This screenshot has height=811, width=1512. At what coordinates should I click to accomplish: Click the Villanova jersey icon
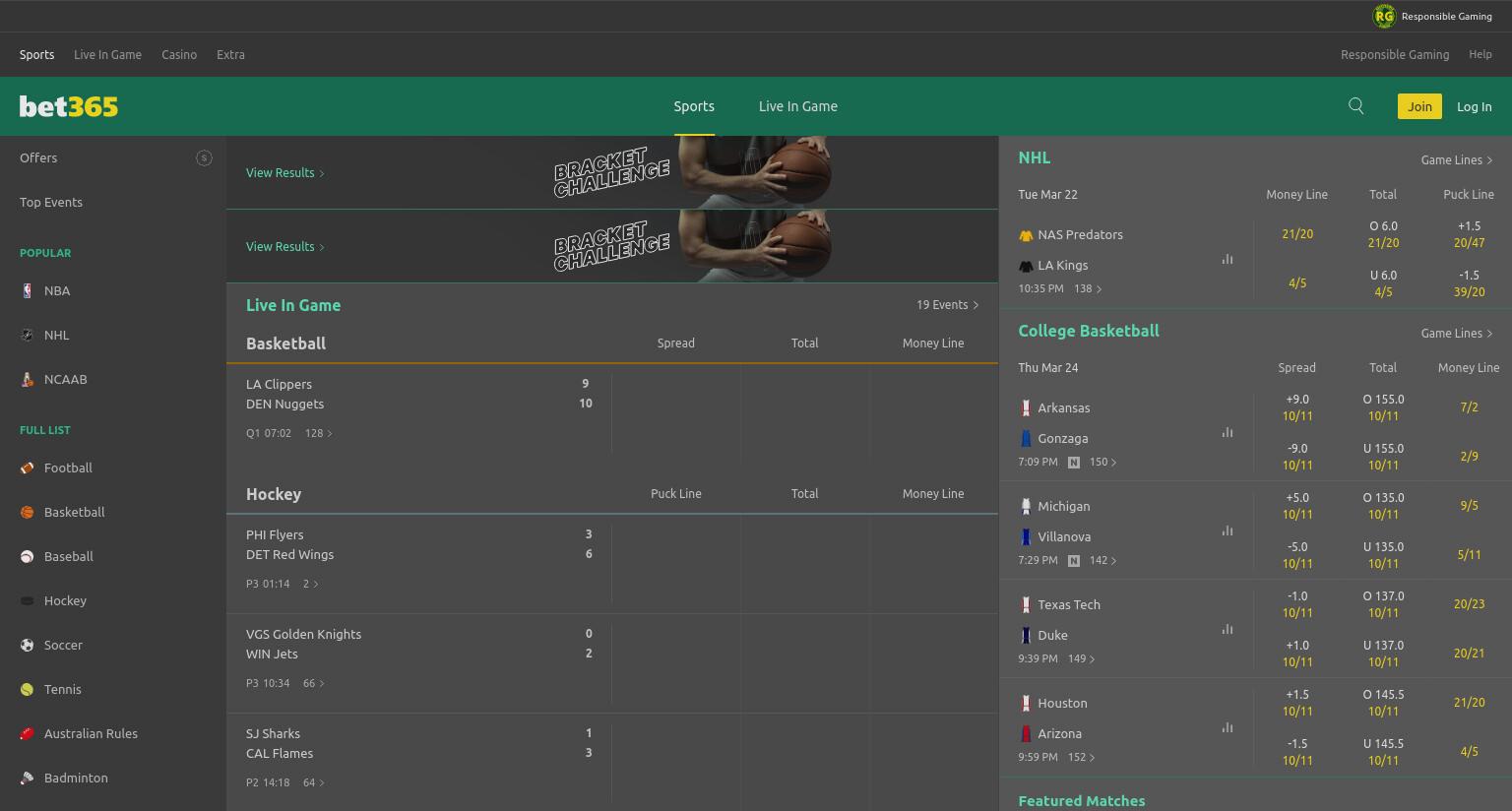(x=1026, y=536)
